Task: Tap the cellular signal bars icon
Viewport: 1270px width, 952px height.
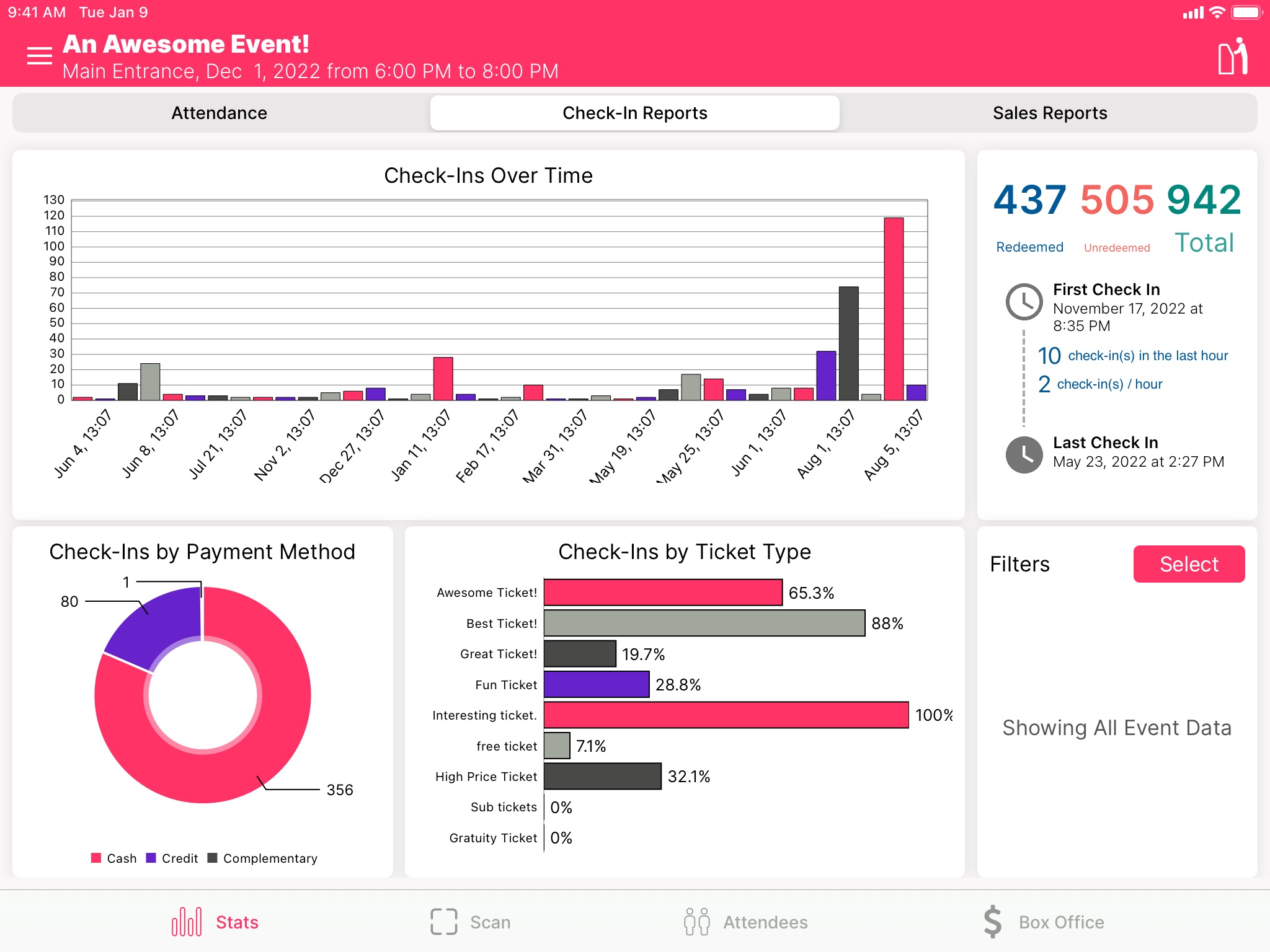Action: [1193, 12]
